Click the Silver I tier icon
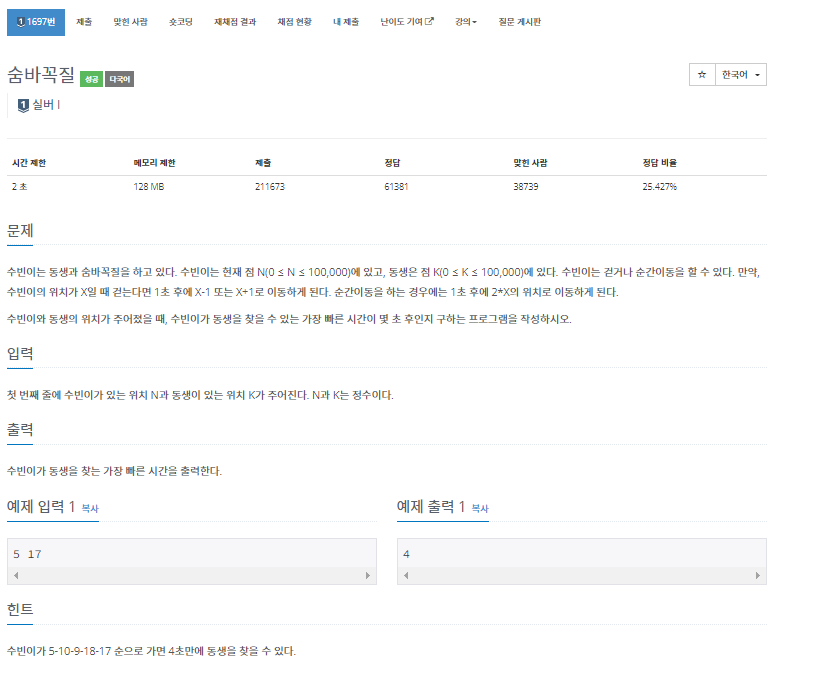The height and width of the screenshot is (676, 821). [23, 105]
